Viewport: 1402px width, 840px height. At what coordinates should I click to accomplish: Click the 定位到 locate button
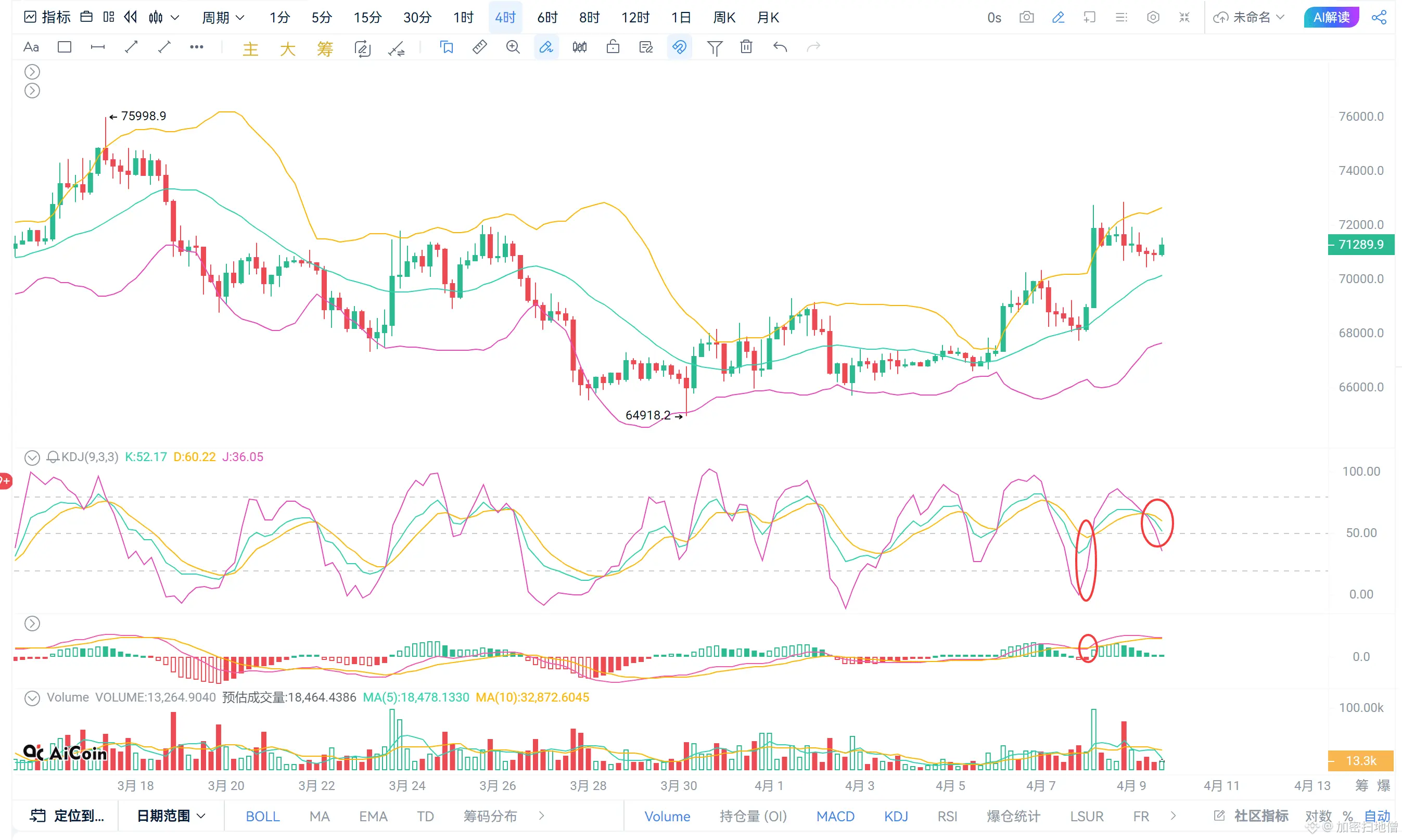[x=67, y=816]
